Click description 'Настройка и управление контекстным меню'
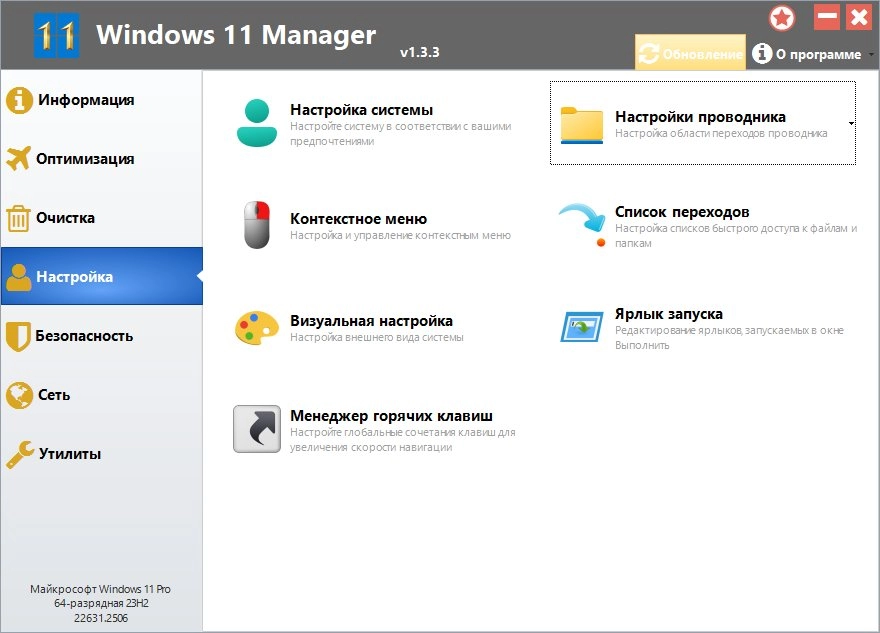Viewport: 880px width, 633px height. click(400, 235)
